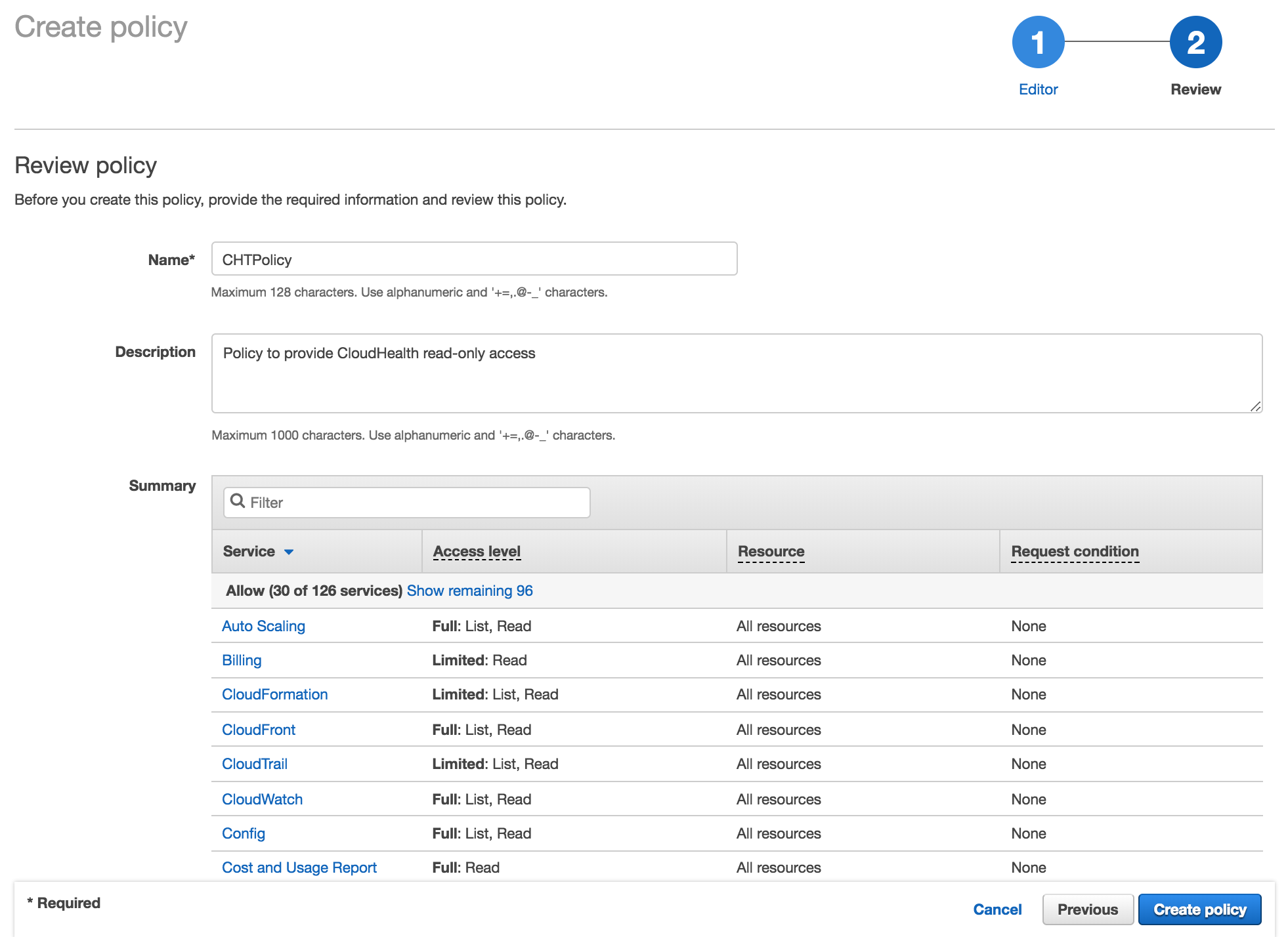This screenshot has width=1288, height=937.
Task: Open the CloudFormation service link
Action: (274, 694)
